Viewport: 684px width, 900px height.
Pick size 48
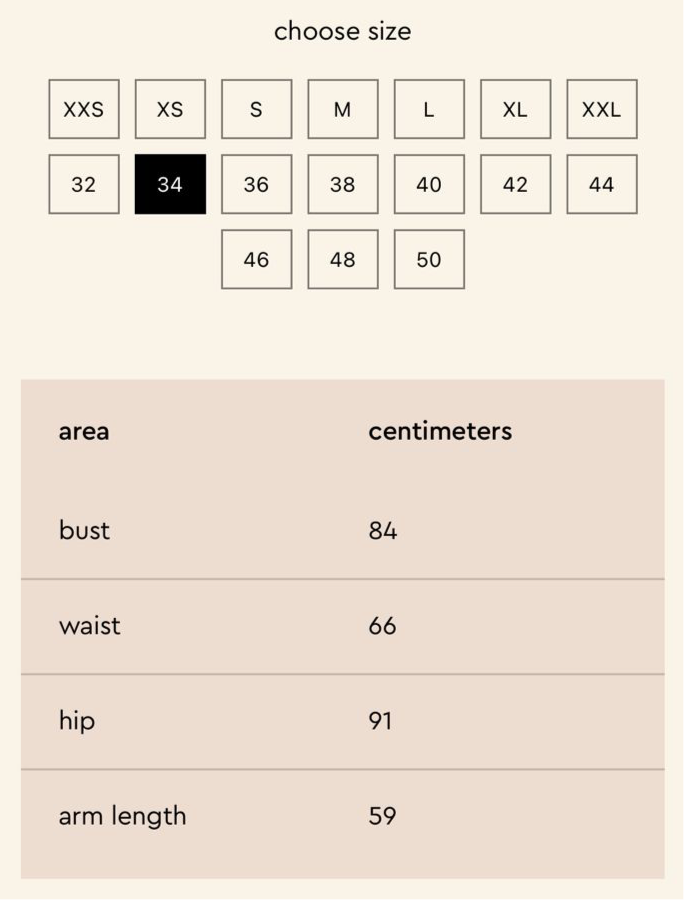pyautogui.click(x=342, y=259)
